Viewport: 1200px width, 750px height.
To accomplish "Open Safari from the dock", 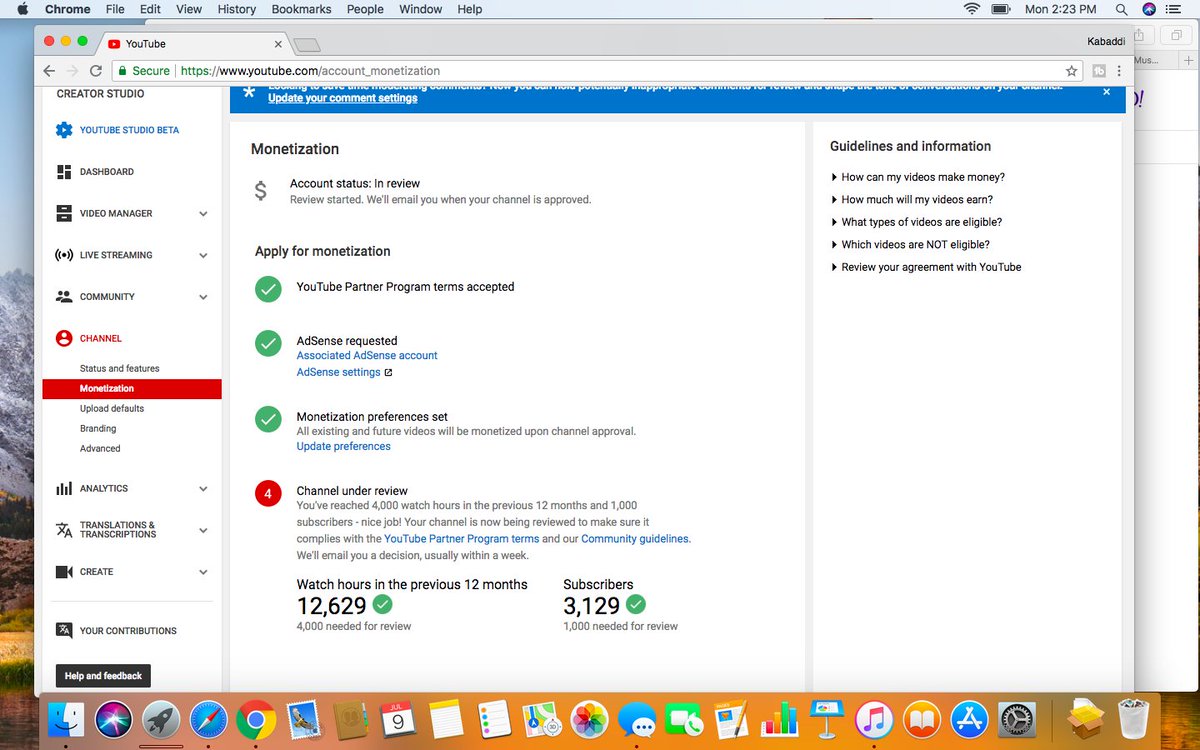I will pyautogui.click(x=209, y=720).
